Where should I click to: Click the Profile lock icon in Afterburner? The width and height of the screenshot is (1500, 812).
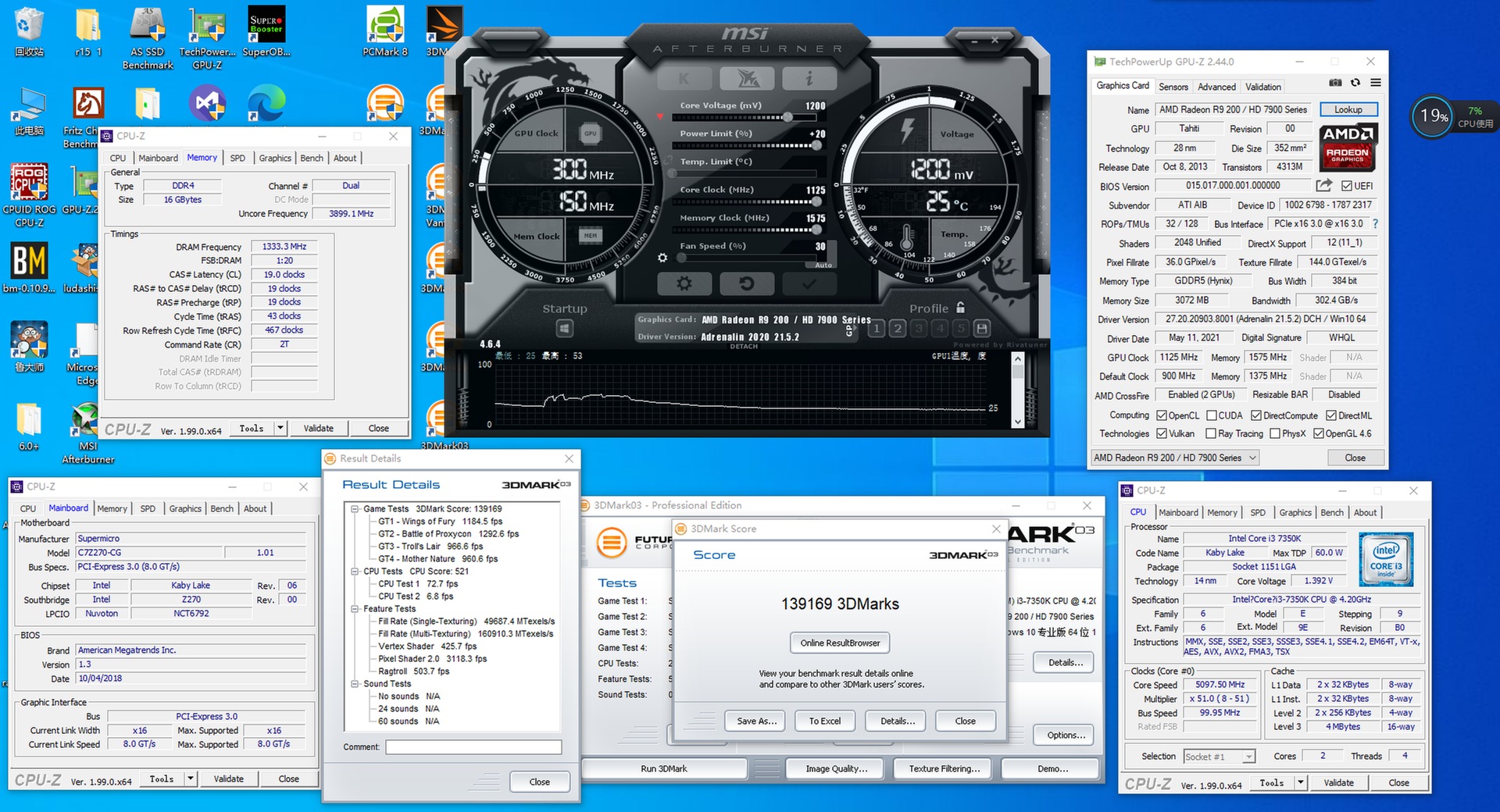(x=961, y=308)
